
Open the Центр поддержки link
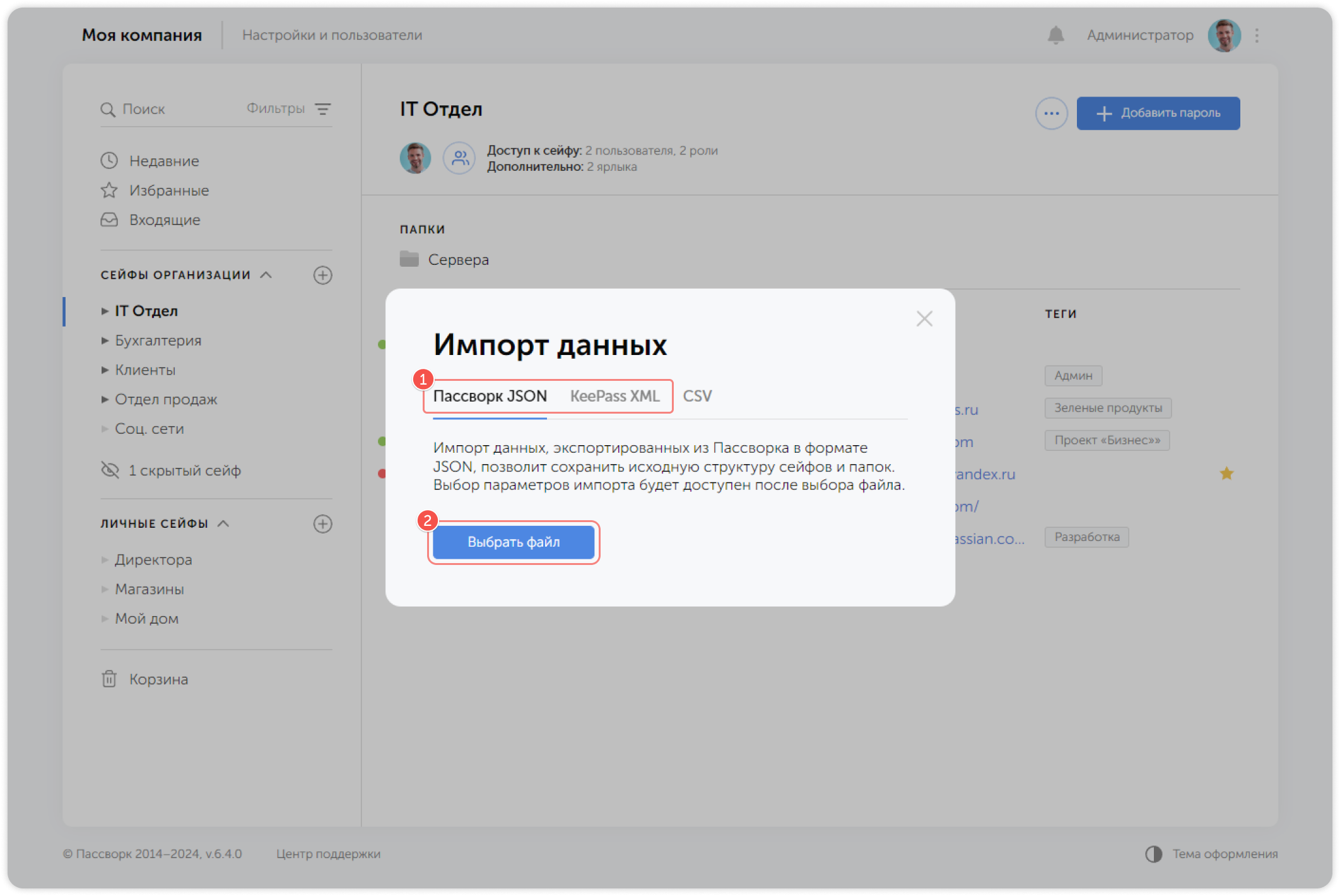[328, 854]
